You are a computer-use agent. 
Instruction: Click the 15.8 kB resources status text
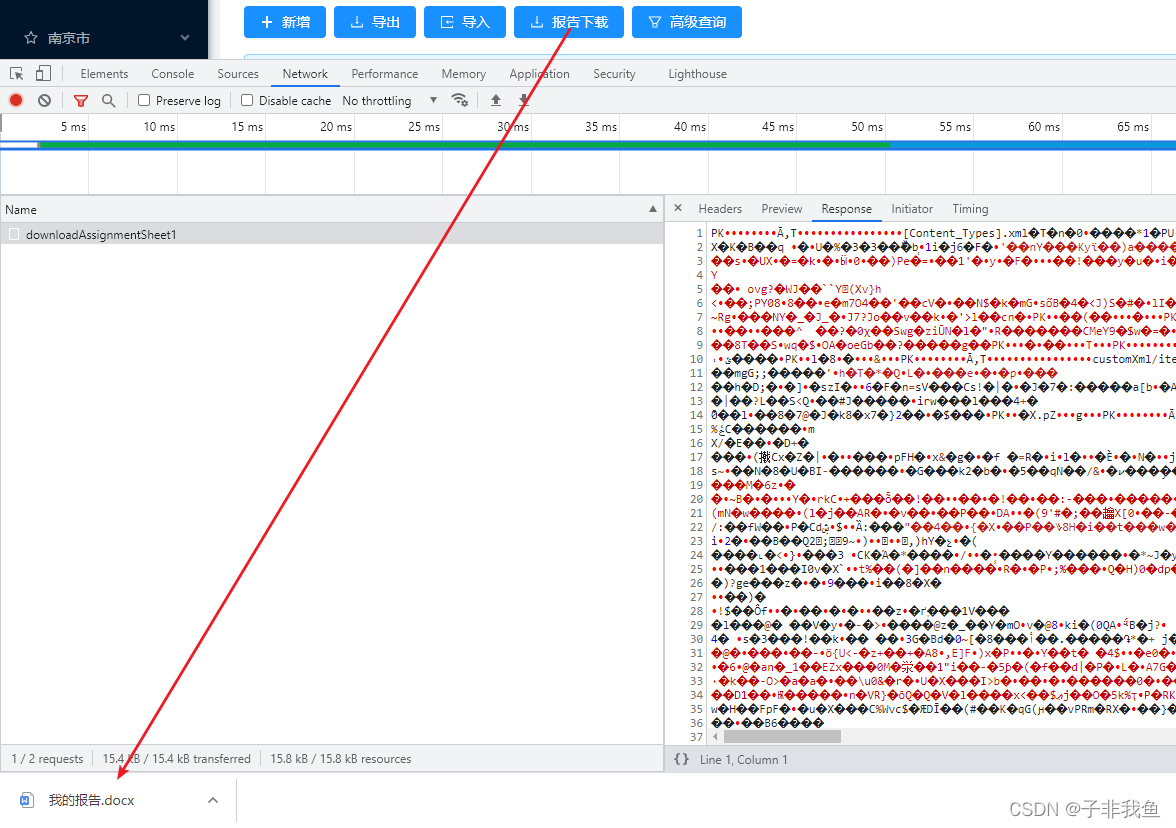[340, 759]
